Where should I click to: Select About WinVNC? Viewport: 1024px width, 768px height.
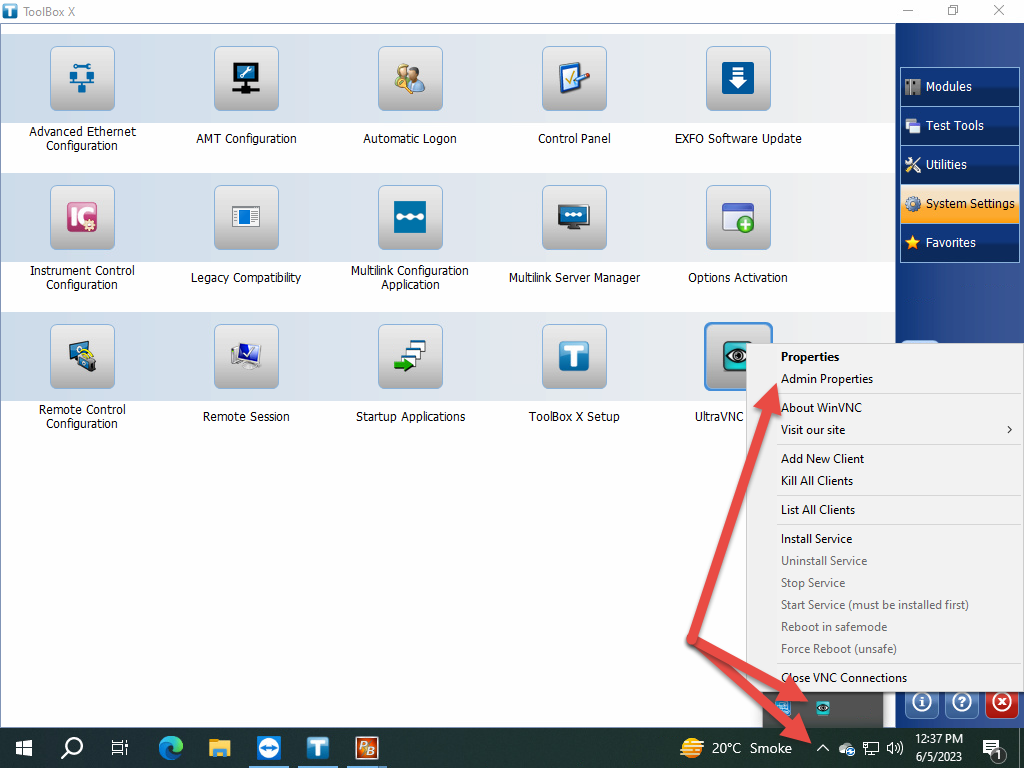tap(886, 408)
